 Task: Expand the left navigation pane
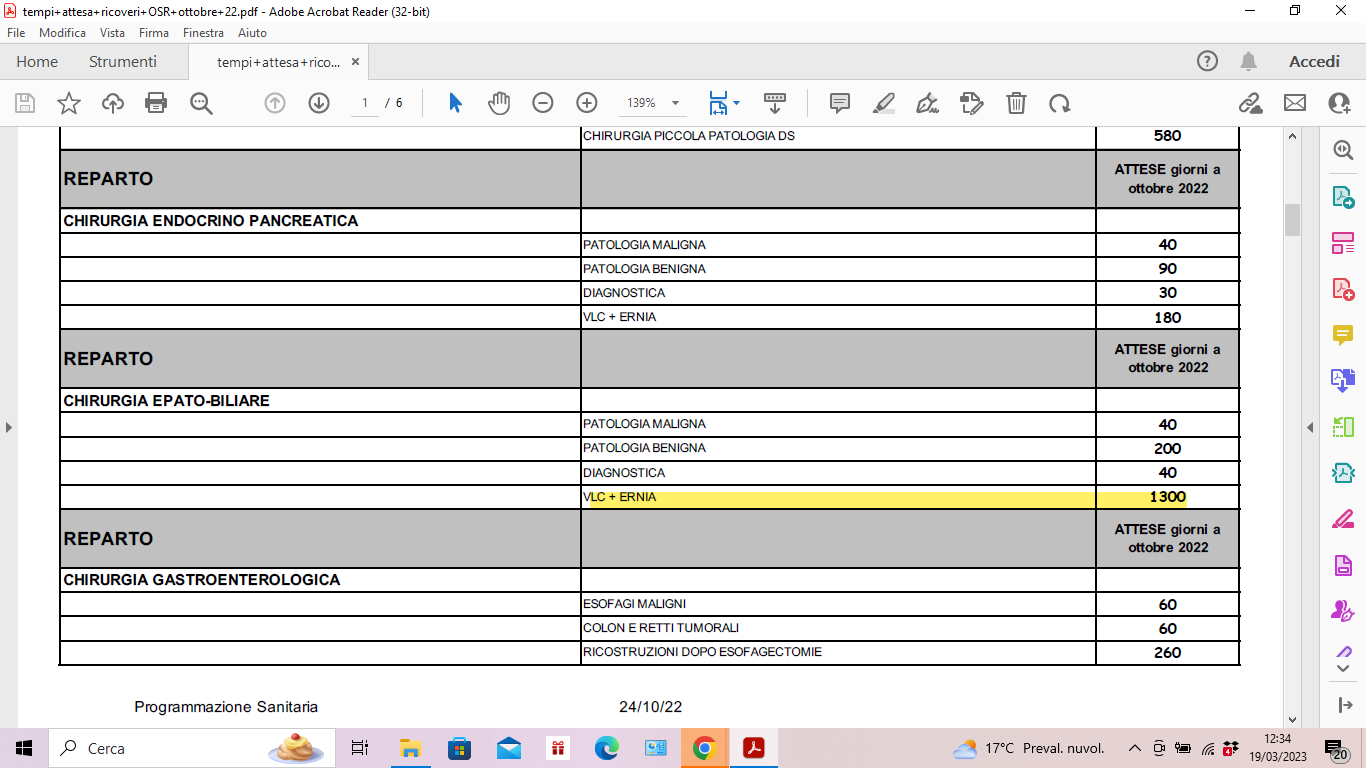(x=9, y=428)
